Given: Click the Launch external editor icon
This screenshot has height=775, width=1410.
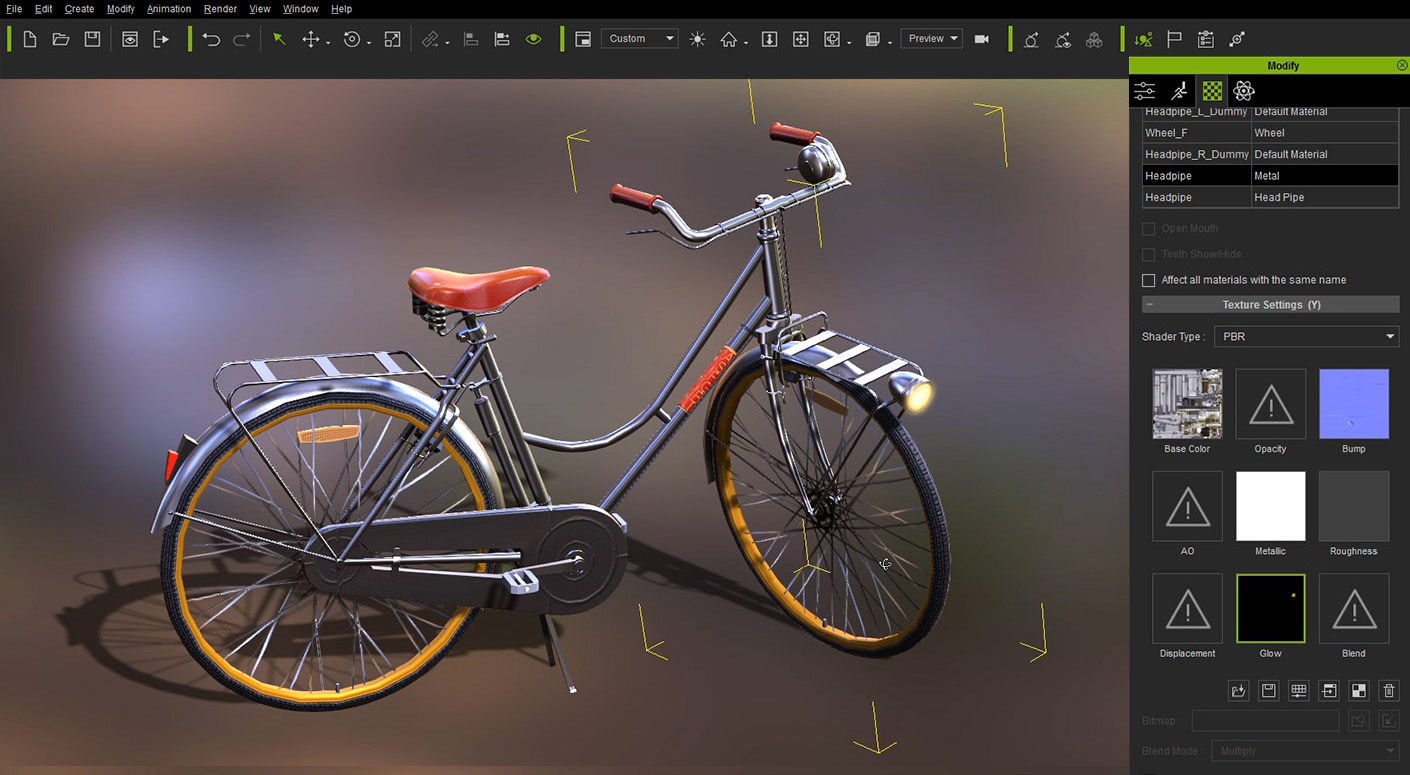Looking at the screenshot, I should (x=1329, y=691).
